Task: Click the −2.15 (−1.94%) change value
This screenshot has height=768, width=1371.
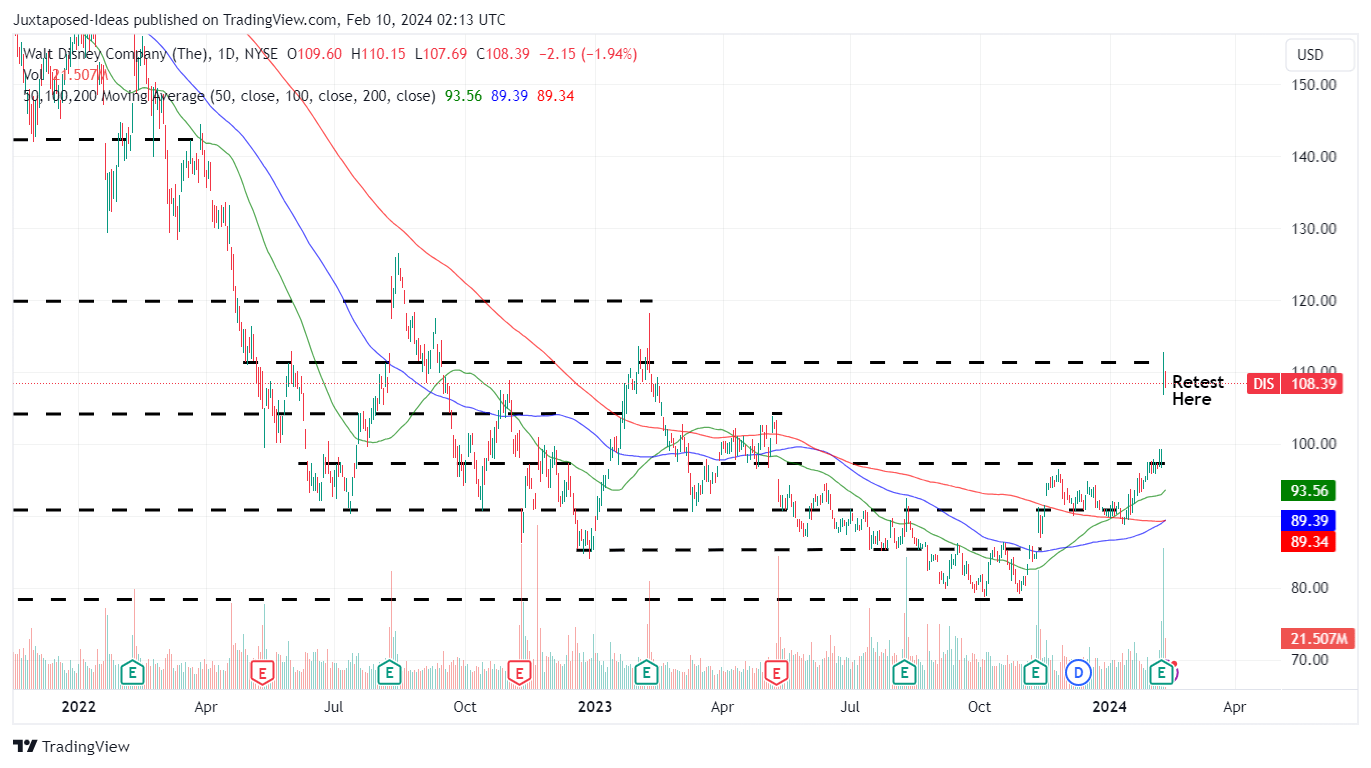Action: click(588, 54)
